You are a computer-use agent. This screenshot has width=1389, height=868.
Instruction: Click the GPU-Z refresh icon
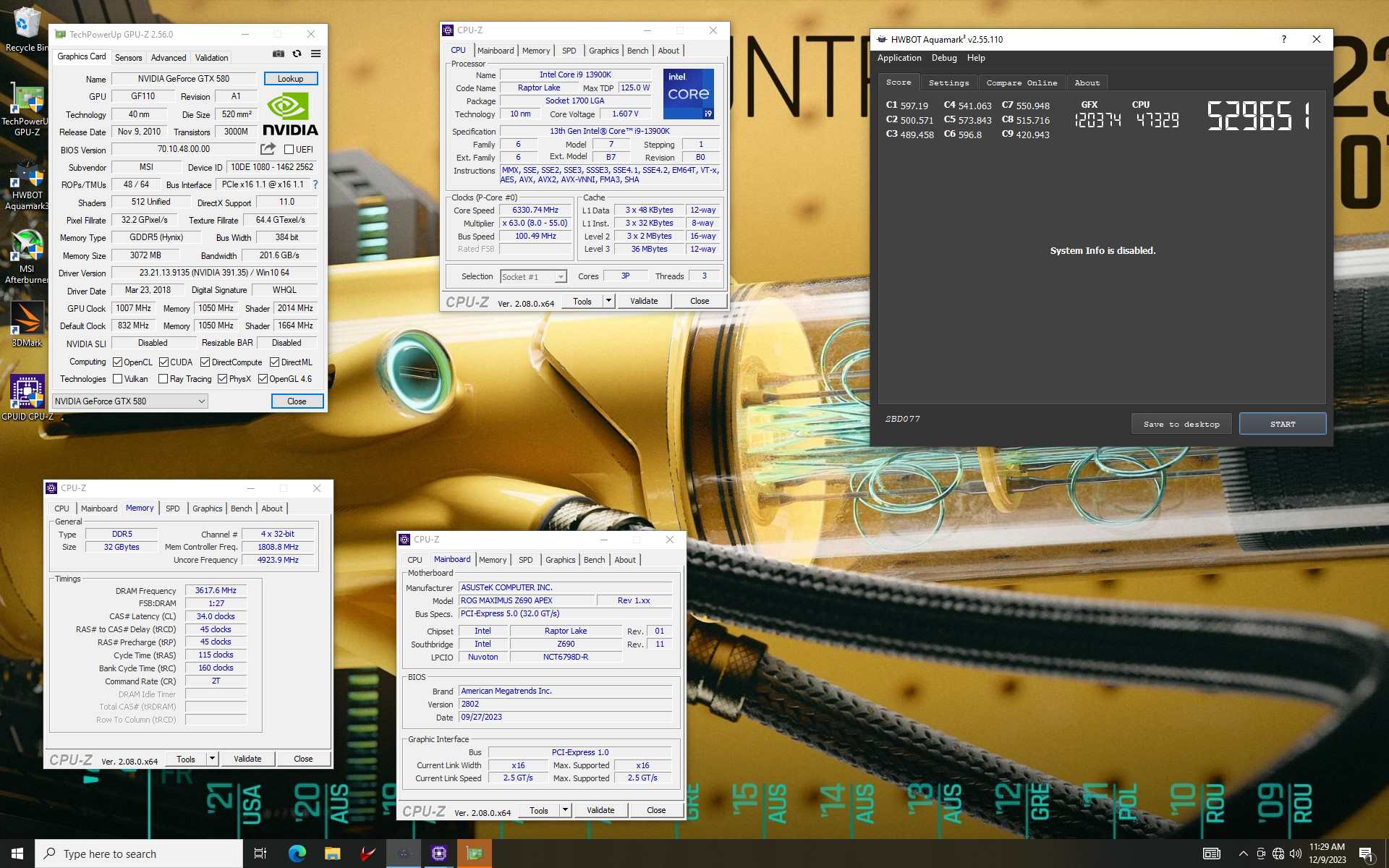click(x=297, y=54)
